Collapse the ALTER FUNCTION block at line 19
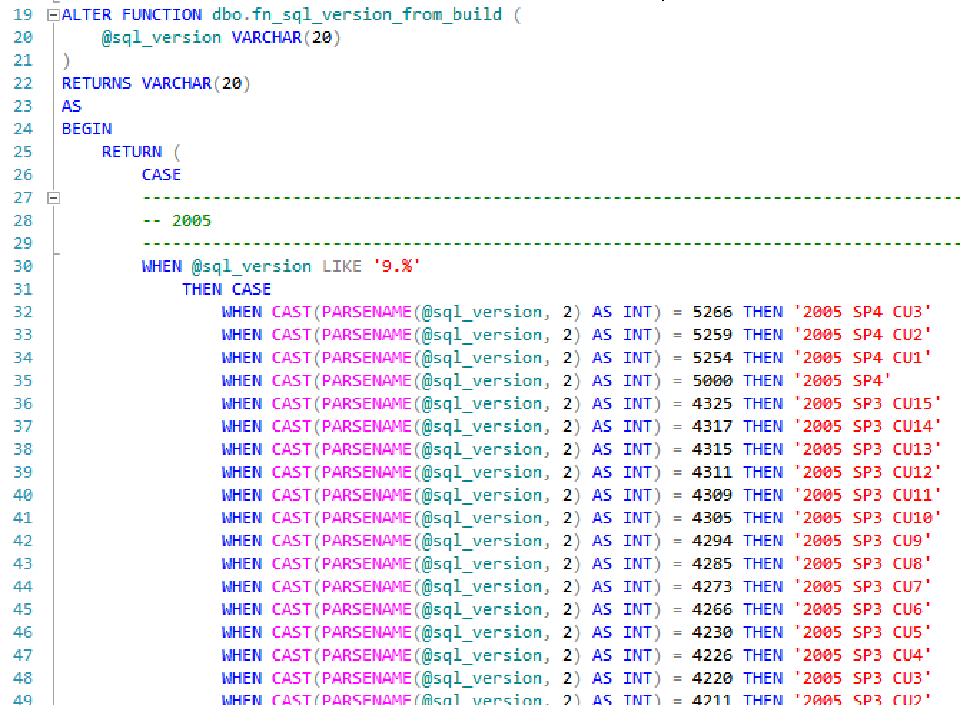960x705 pixels. click(53, 15)
